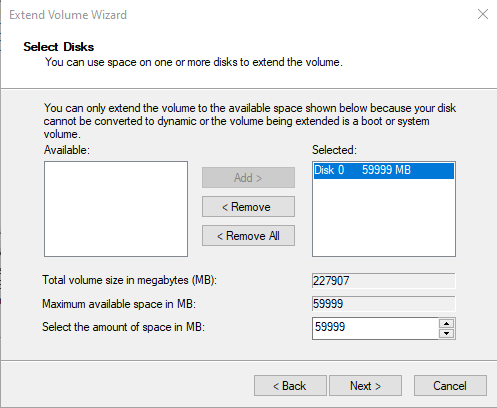Decrease space amount with the down arrow
The width and height of the screenshot is (497, 408).
[447, 334]
